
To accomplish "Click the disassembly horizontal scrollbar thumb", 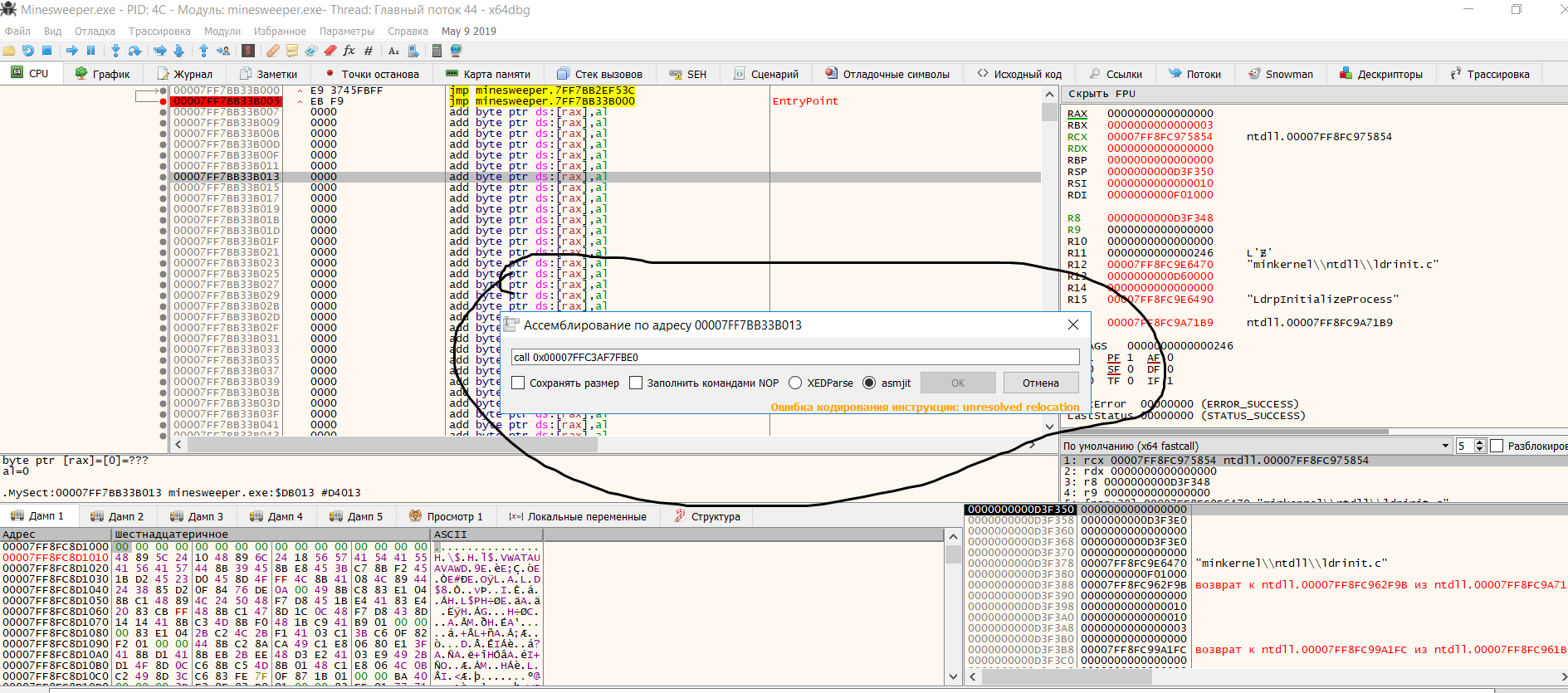I will 392,445.
